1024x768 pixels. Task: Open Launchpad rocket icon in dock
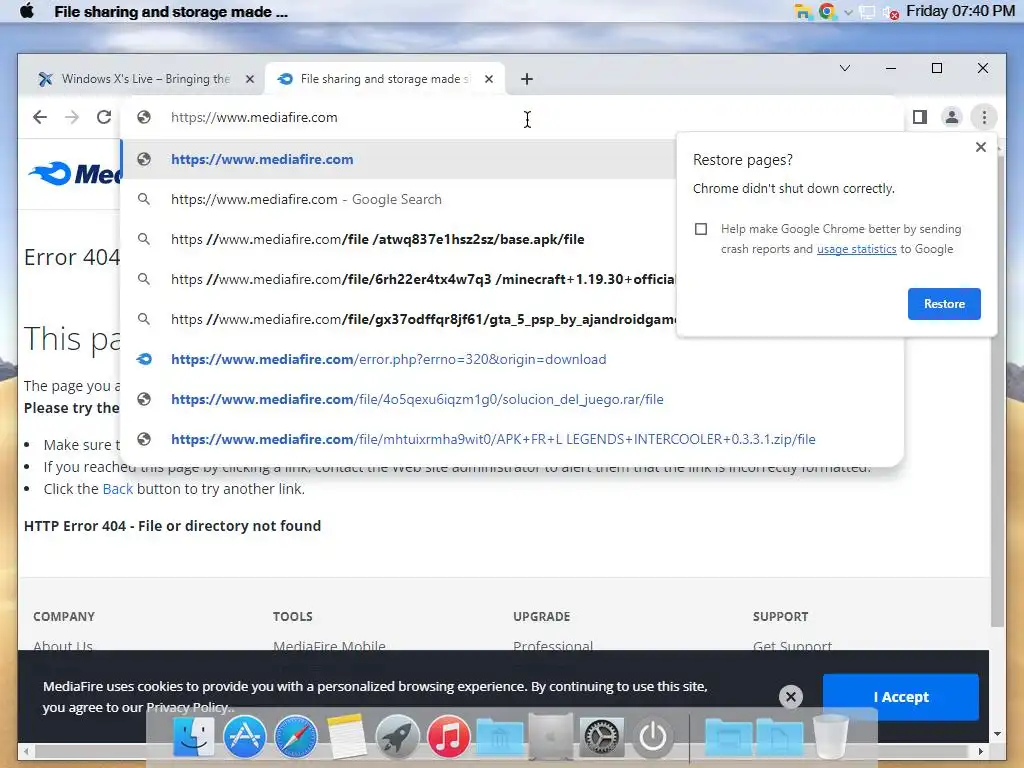click(397, 737)
